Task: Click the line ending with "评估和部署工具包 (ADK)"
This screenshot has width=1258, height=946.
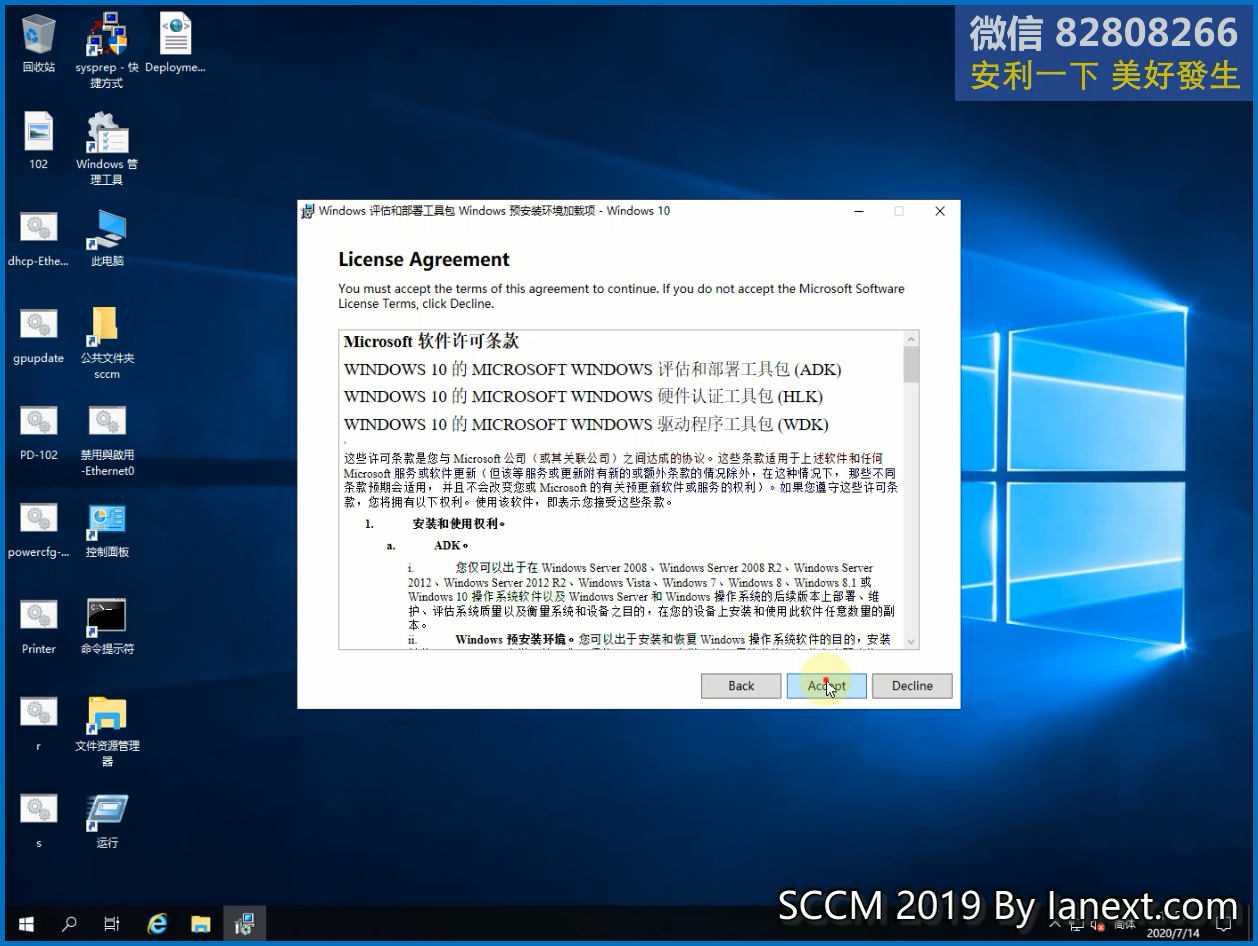Action: [592, 370]
